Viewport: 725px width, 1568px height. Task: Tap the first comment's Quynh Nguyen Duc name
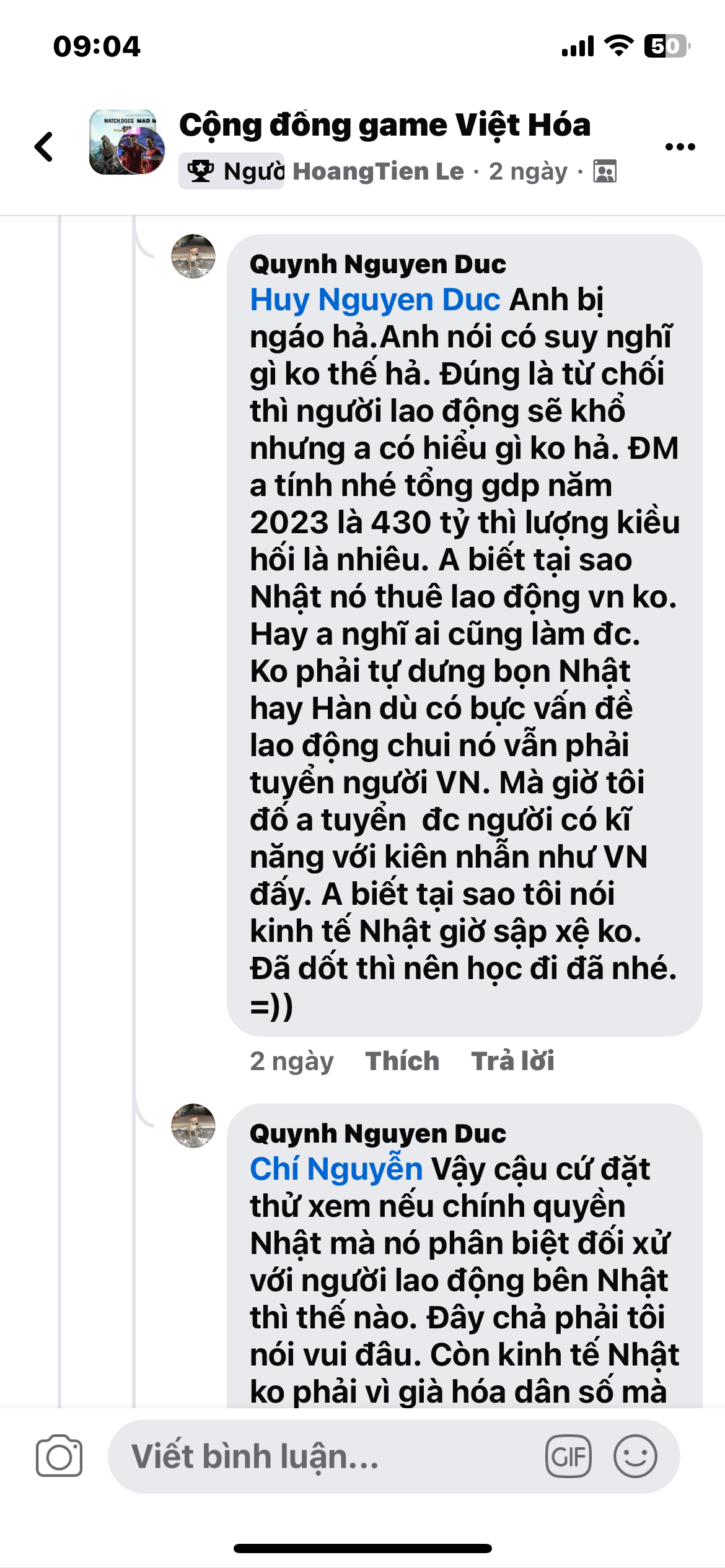tap(377, 264)
